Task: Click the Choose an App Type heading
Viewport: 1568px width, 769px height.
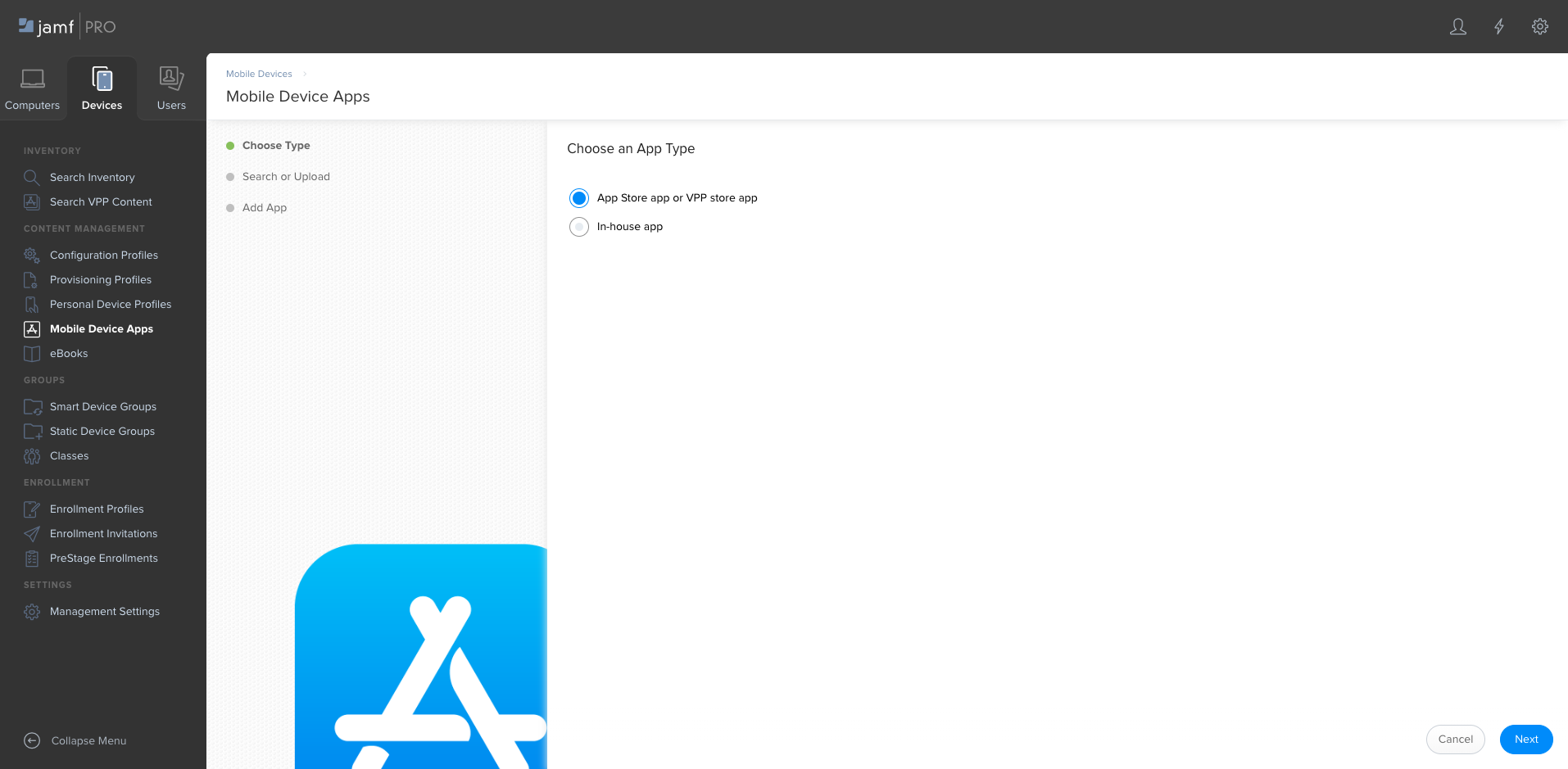Action: tap(631, 149)
